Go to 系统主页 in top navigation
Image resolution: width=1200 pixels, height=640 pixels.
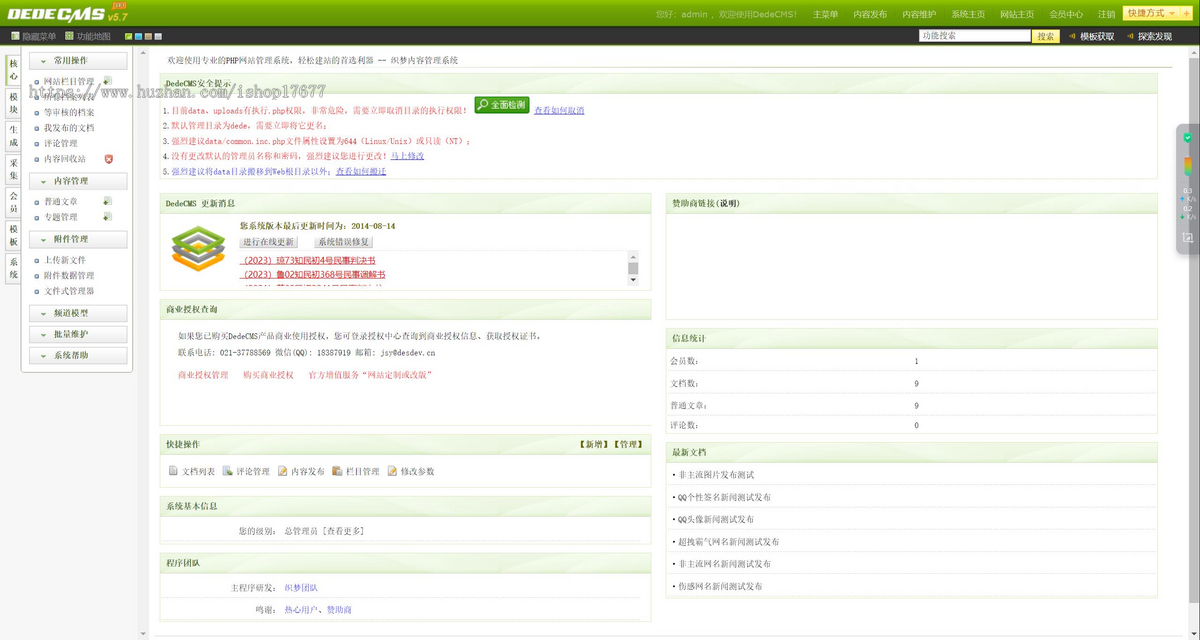(x=968, y=14)
